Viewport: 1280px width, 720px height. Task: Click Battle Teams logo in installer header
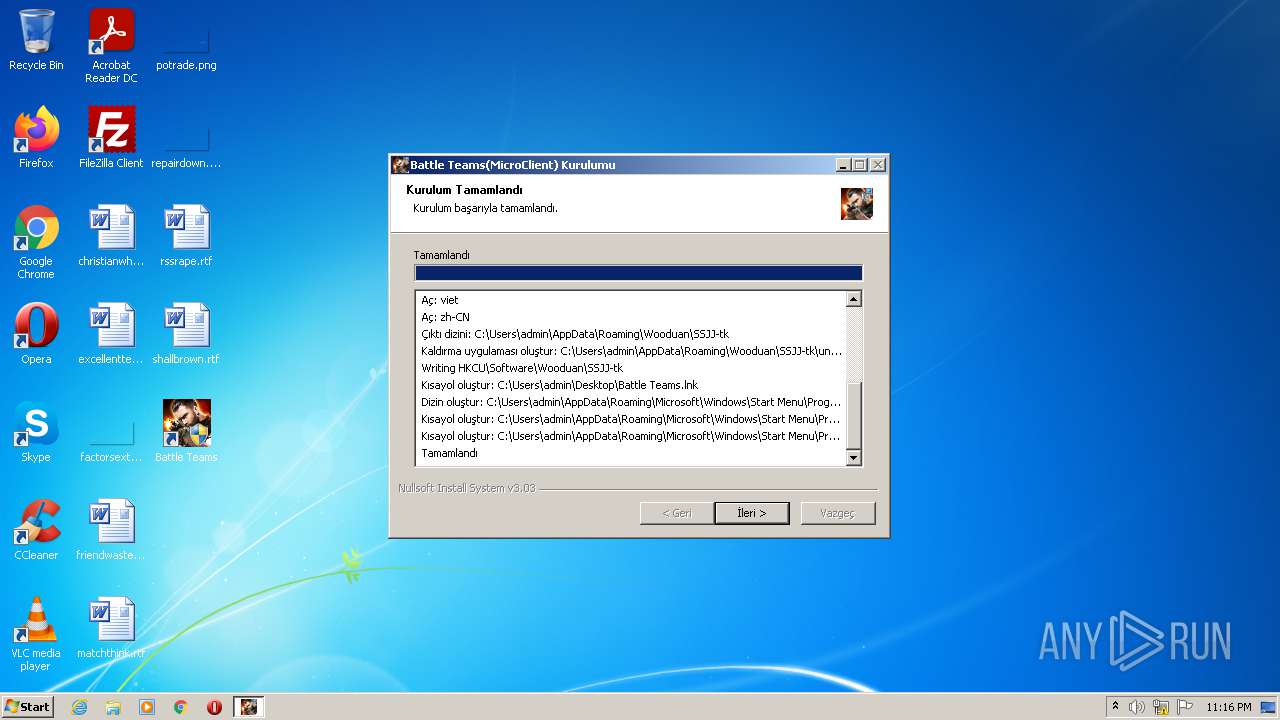(x=857, y=203)
